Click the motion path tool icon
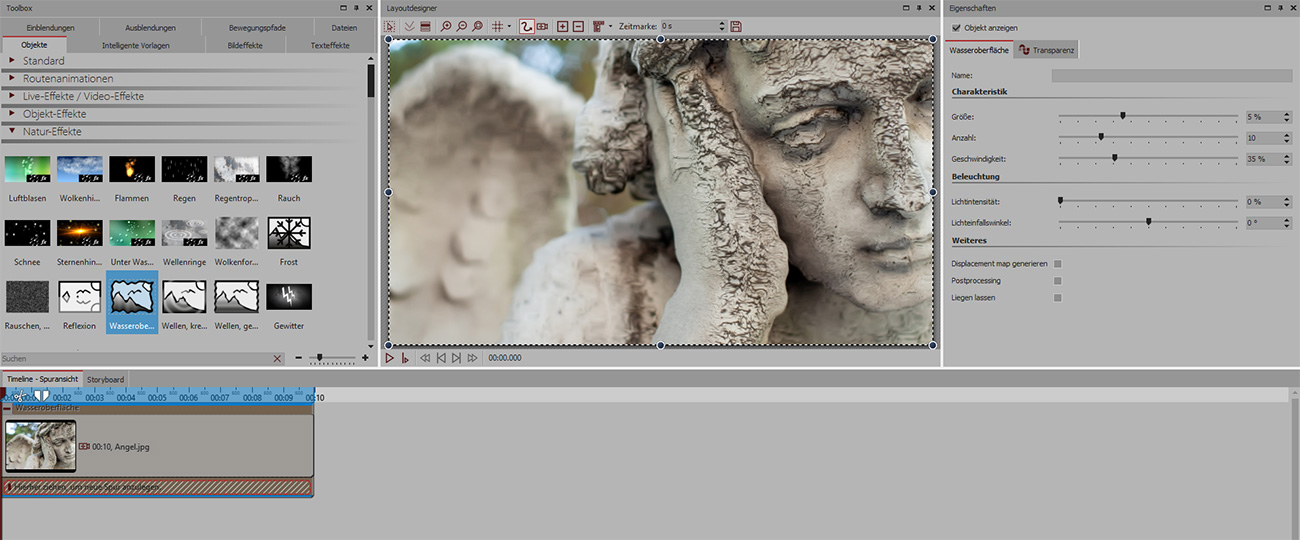 526,26
